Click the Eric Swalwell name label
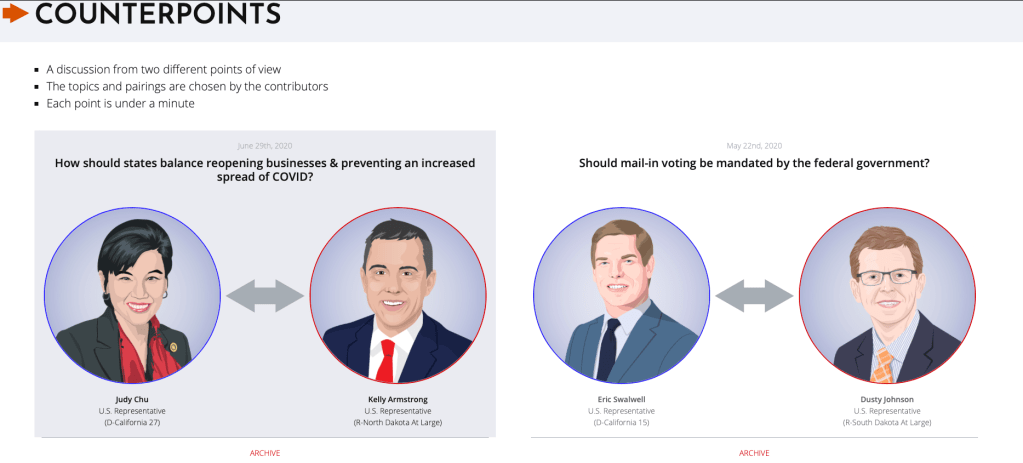1023x463 pixels. 621,399
